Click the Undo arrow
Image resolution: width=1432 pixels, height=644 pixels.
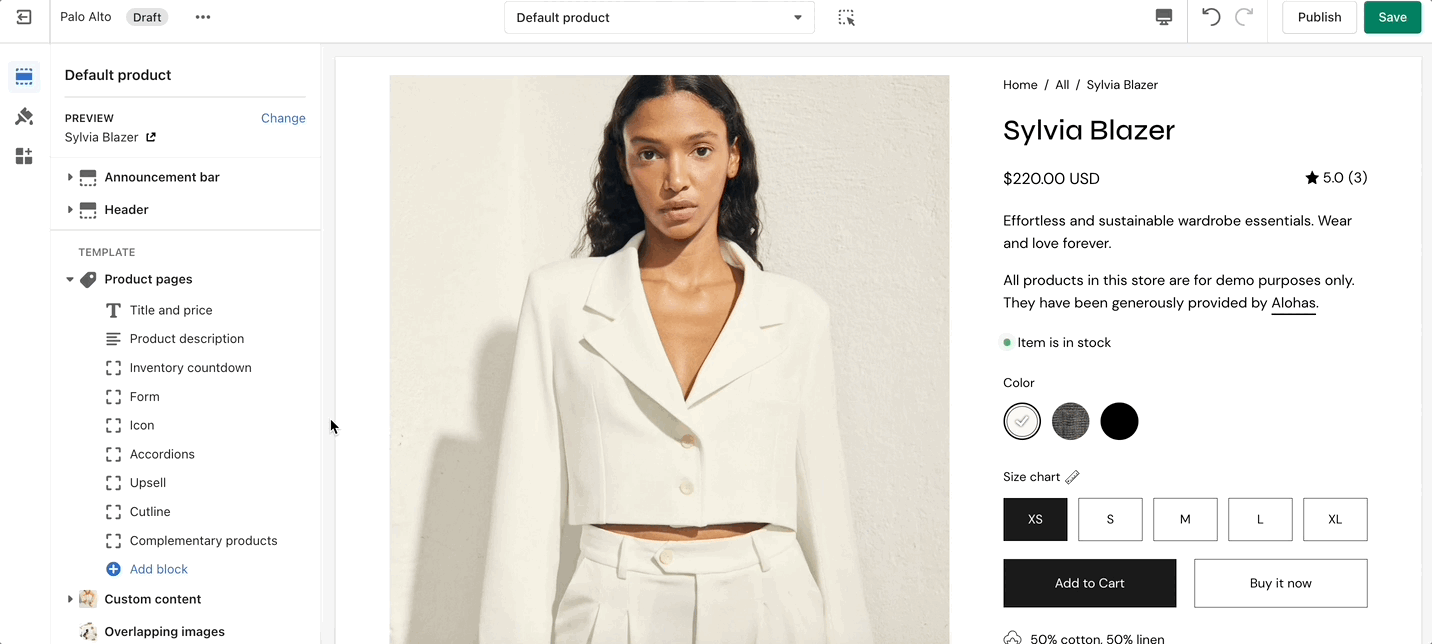point(1211,17)
